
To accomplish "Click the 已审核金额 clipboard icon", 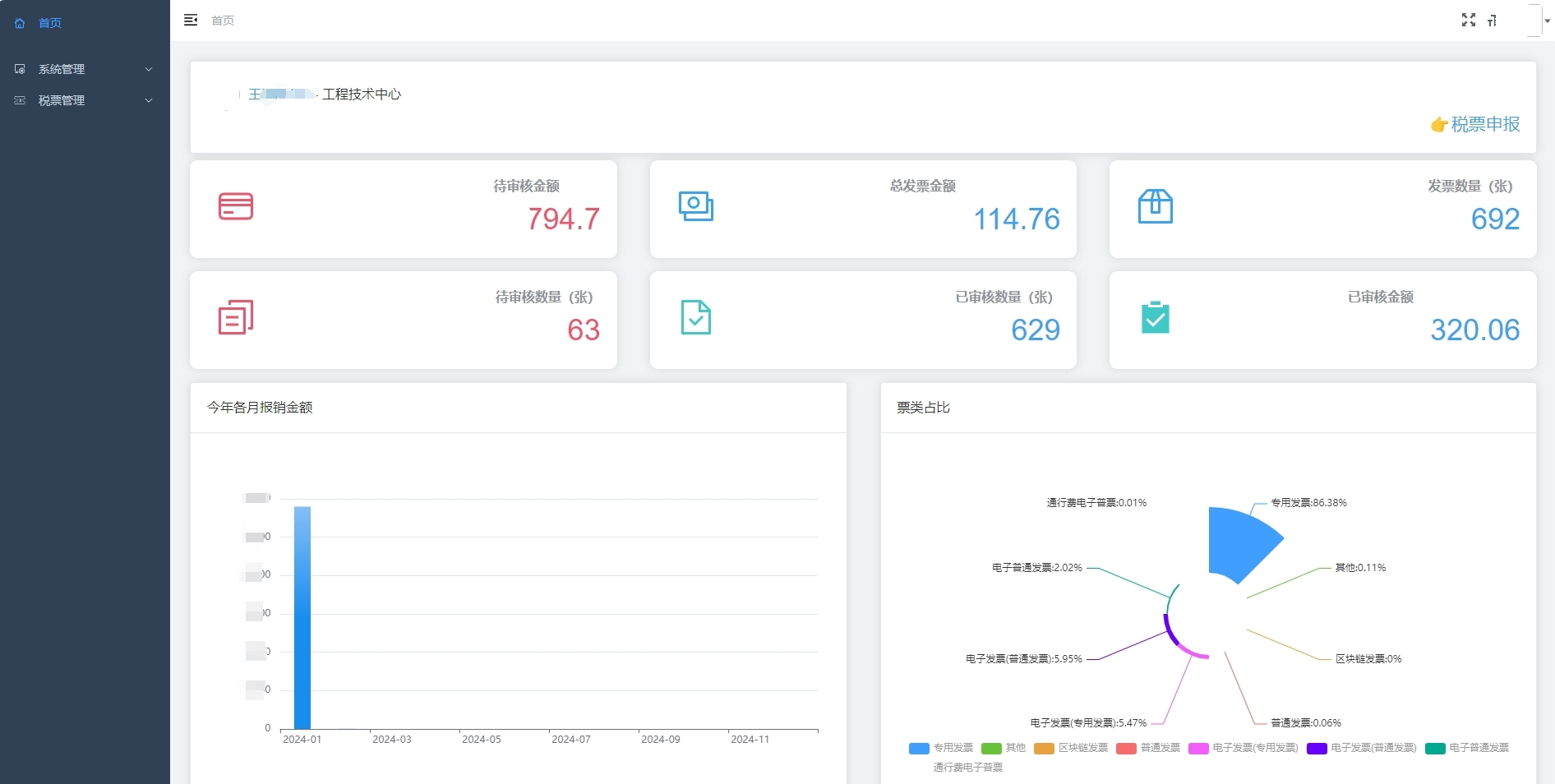I will tap(1156, 317).
